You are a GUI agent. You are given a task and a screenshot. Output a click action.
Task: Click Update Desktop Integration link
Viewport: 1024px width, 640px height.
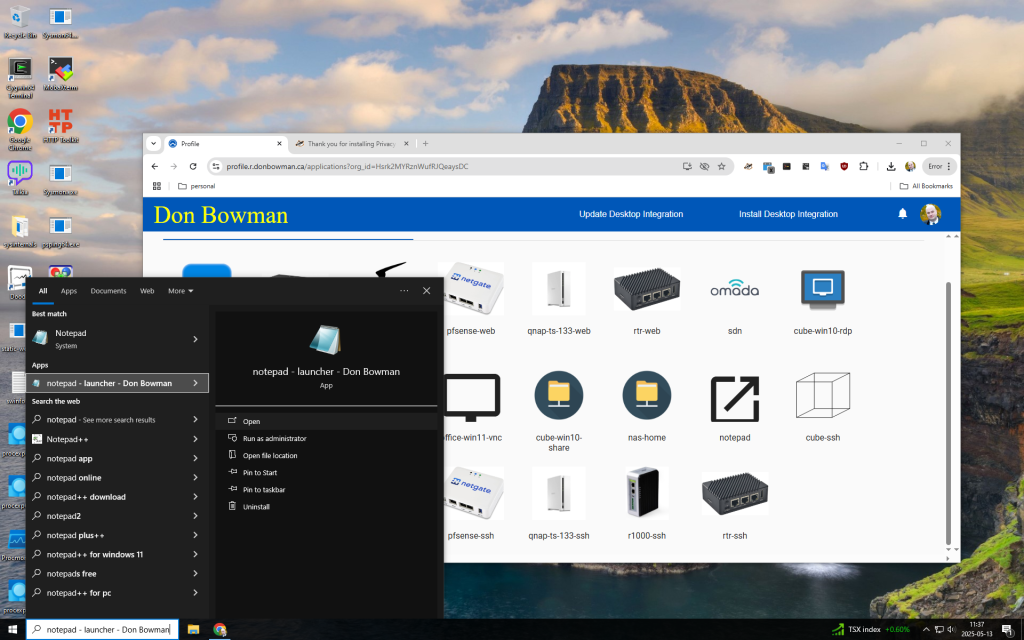click(x=631, y=214)
